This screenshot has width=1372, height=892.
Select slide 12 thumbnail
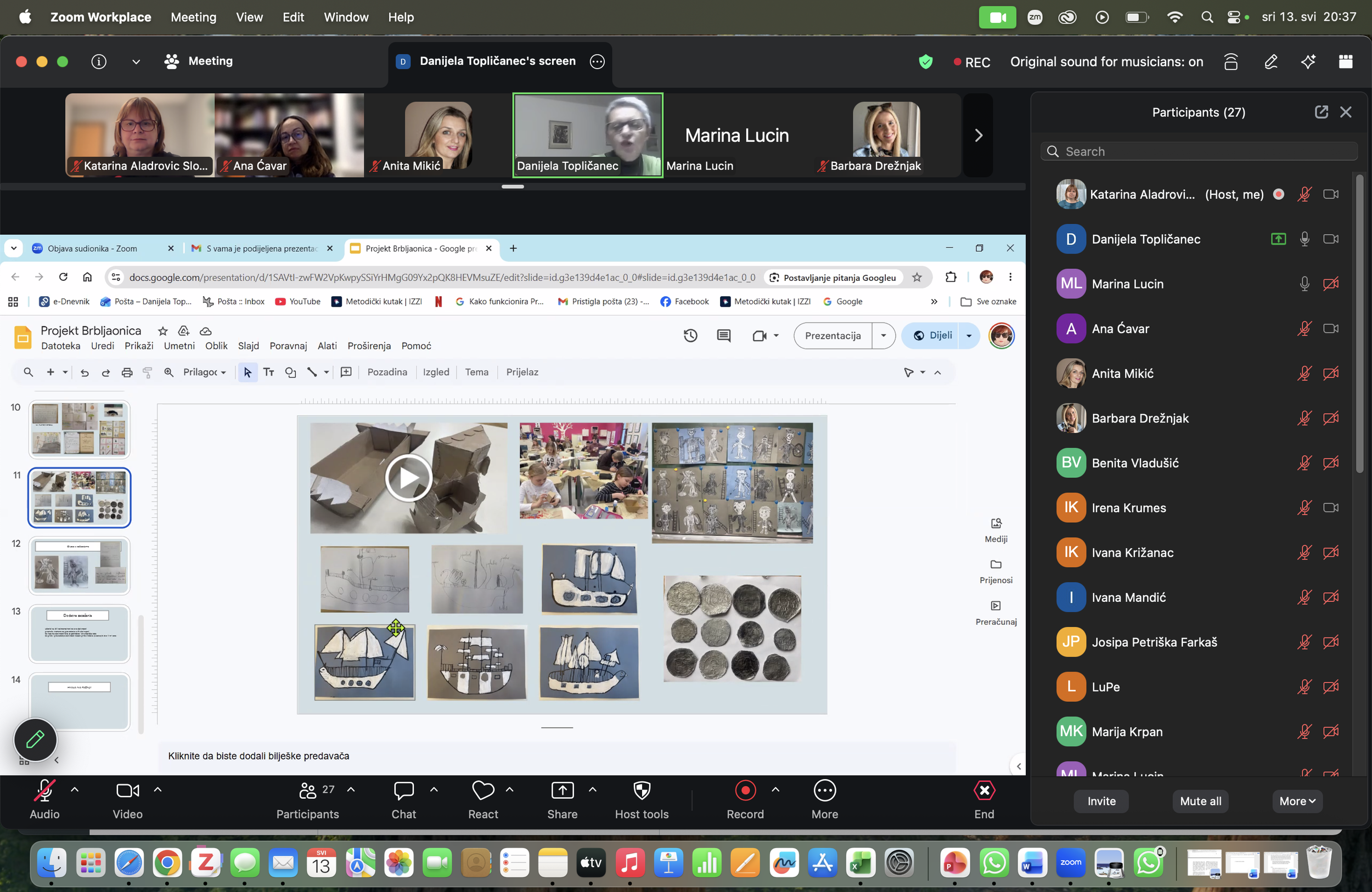(x=80, y=565)
